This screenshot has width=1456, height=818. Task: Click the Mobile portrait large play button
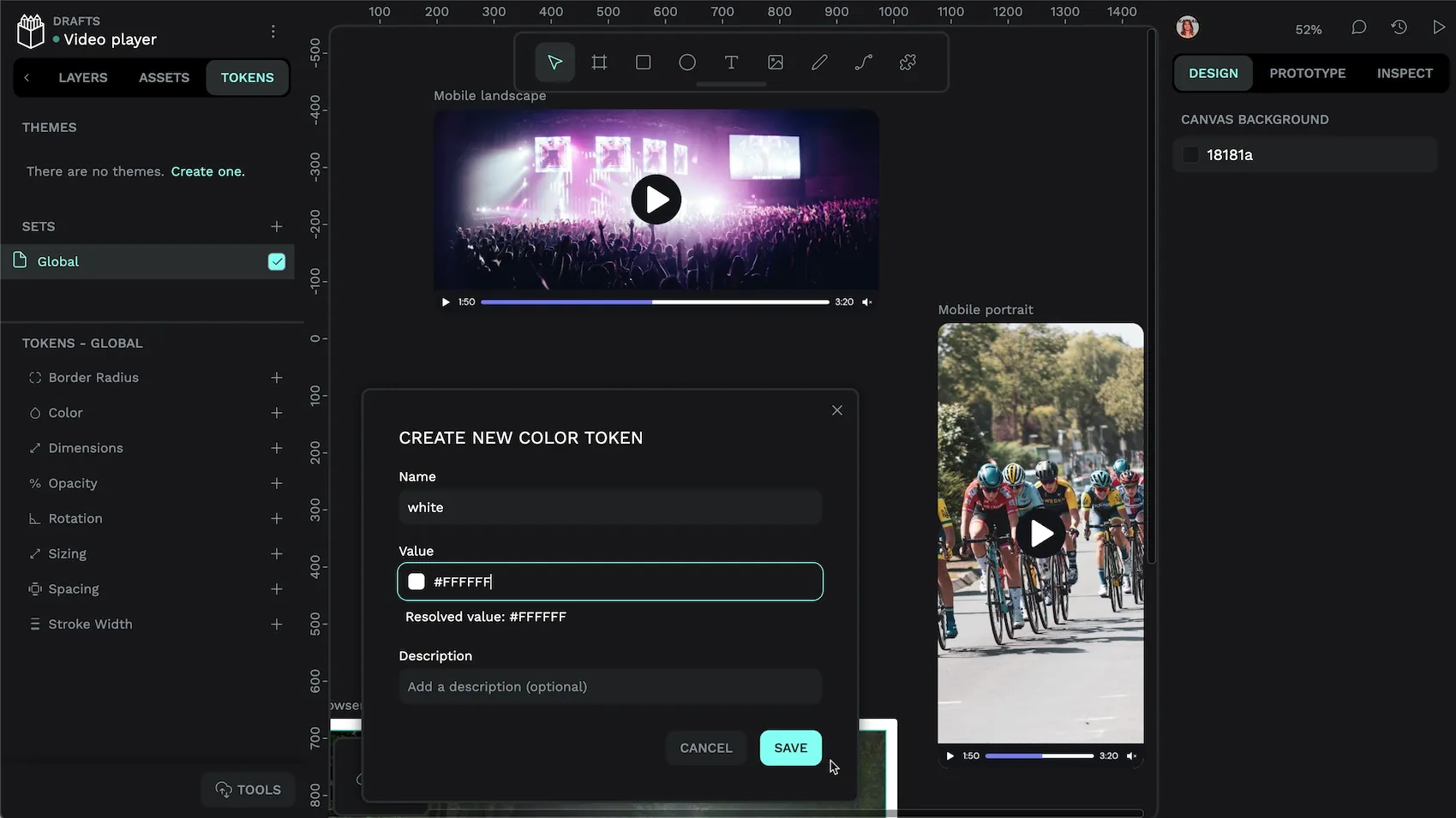[1041, 534]
